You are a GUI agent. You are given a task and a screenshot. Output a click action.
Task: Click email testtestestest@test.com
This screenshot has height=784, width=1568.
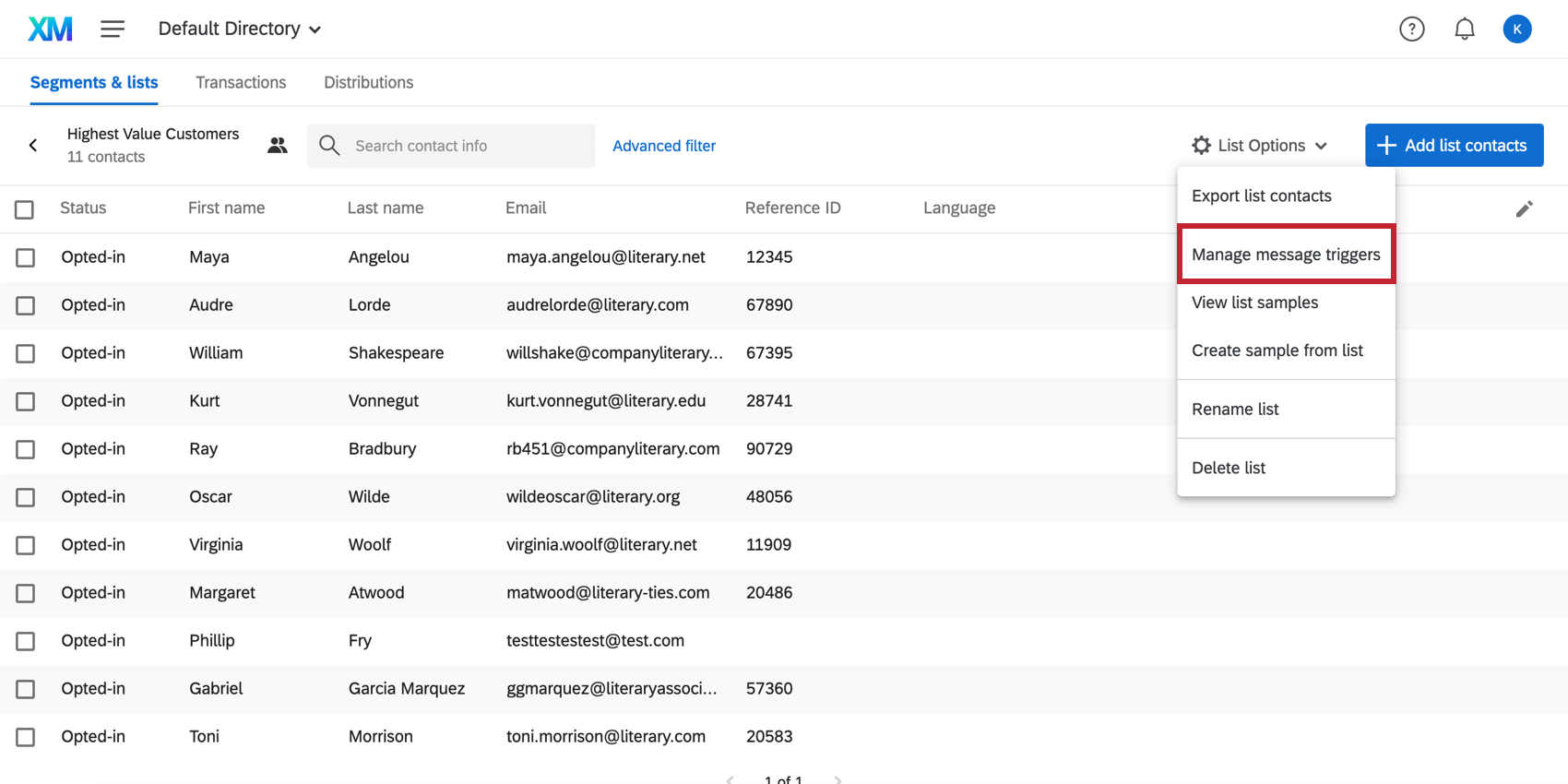(595, 641)
